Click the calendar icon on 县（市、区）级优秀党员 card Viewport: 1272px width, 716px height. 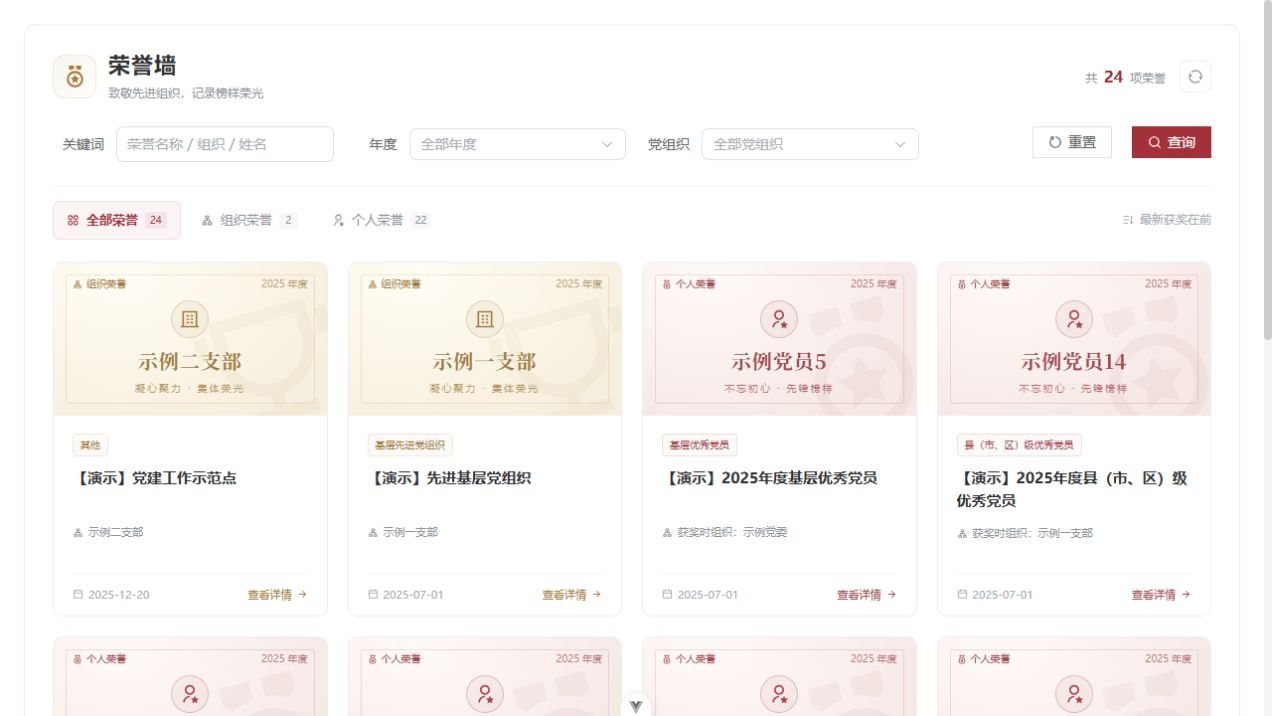(x=962, y=594)
